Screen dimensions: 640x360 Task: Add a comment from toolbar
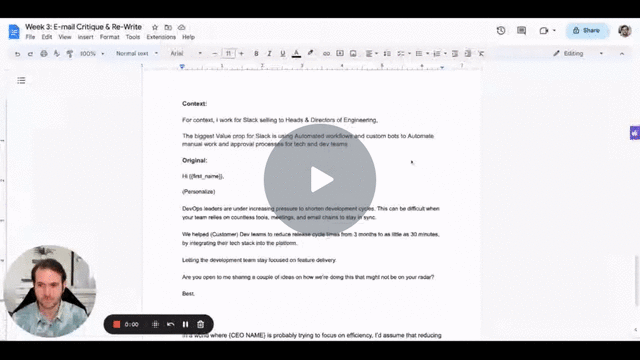tap(340, 53)
